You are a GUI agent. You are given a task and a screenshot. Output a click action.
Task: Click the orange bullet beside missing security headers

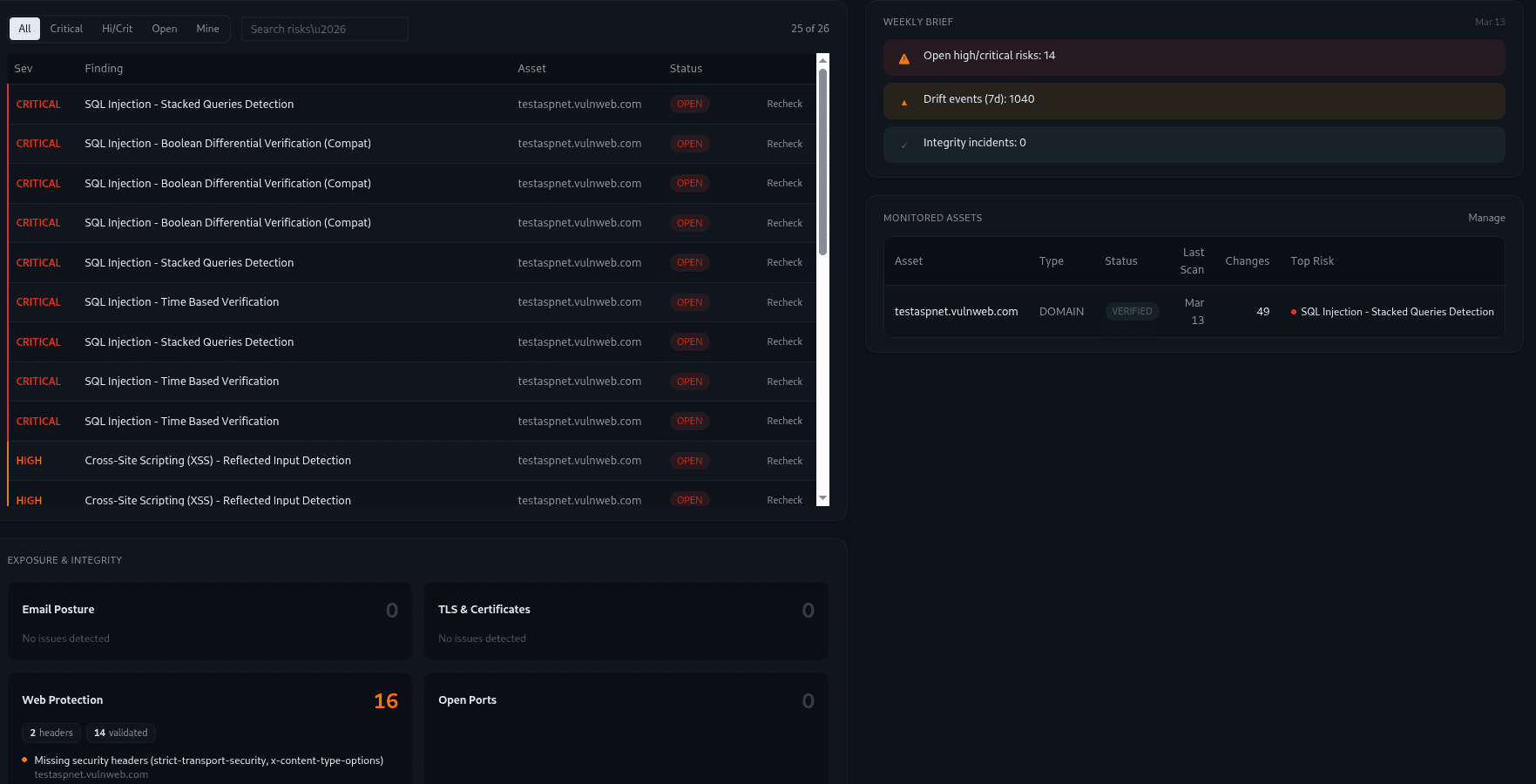coord(25,760)
